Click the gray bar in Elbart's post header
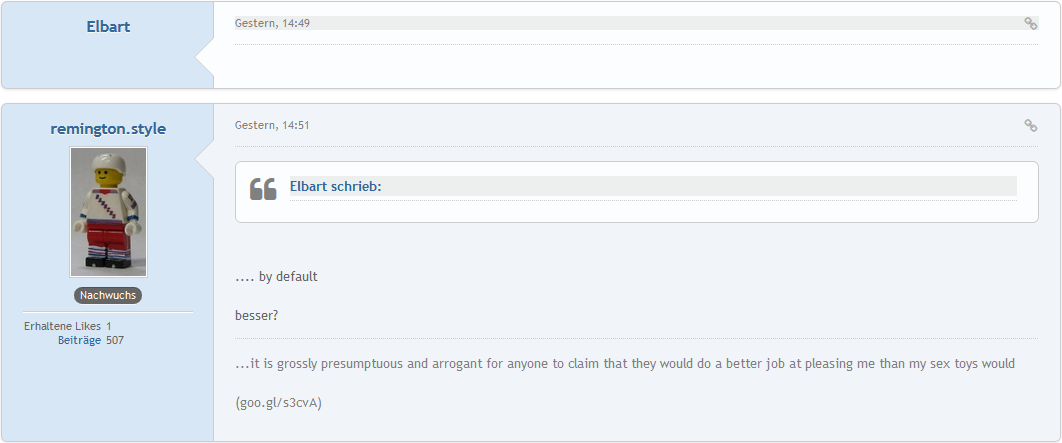1062x443 pixels. click(x=660, y=23)
